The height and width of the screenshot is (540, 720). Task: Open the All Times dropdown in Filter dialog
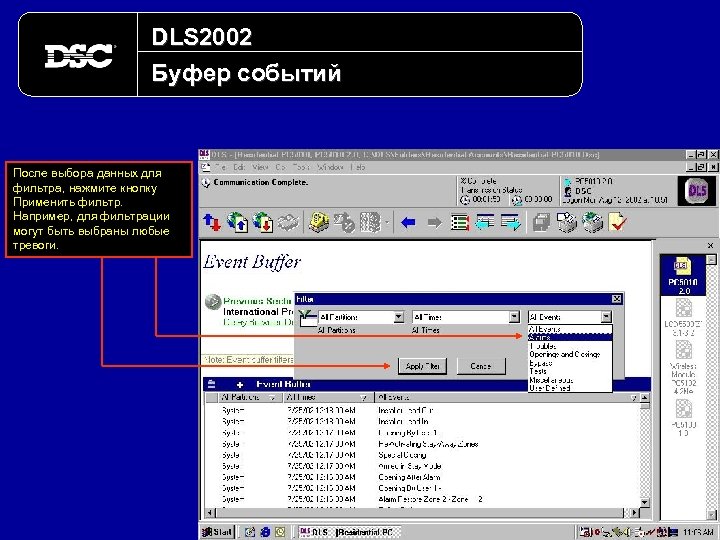click(514, 317)
